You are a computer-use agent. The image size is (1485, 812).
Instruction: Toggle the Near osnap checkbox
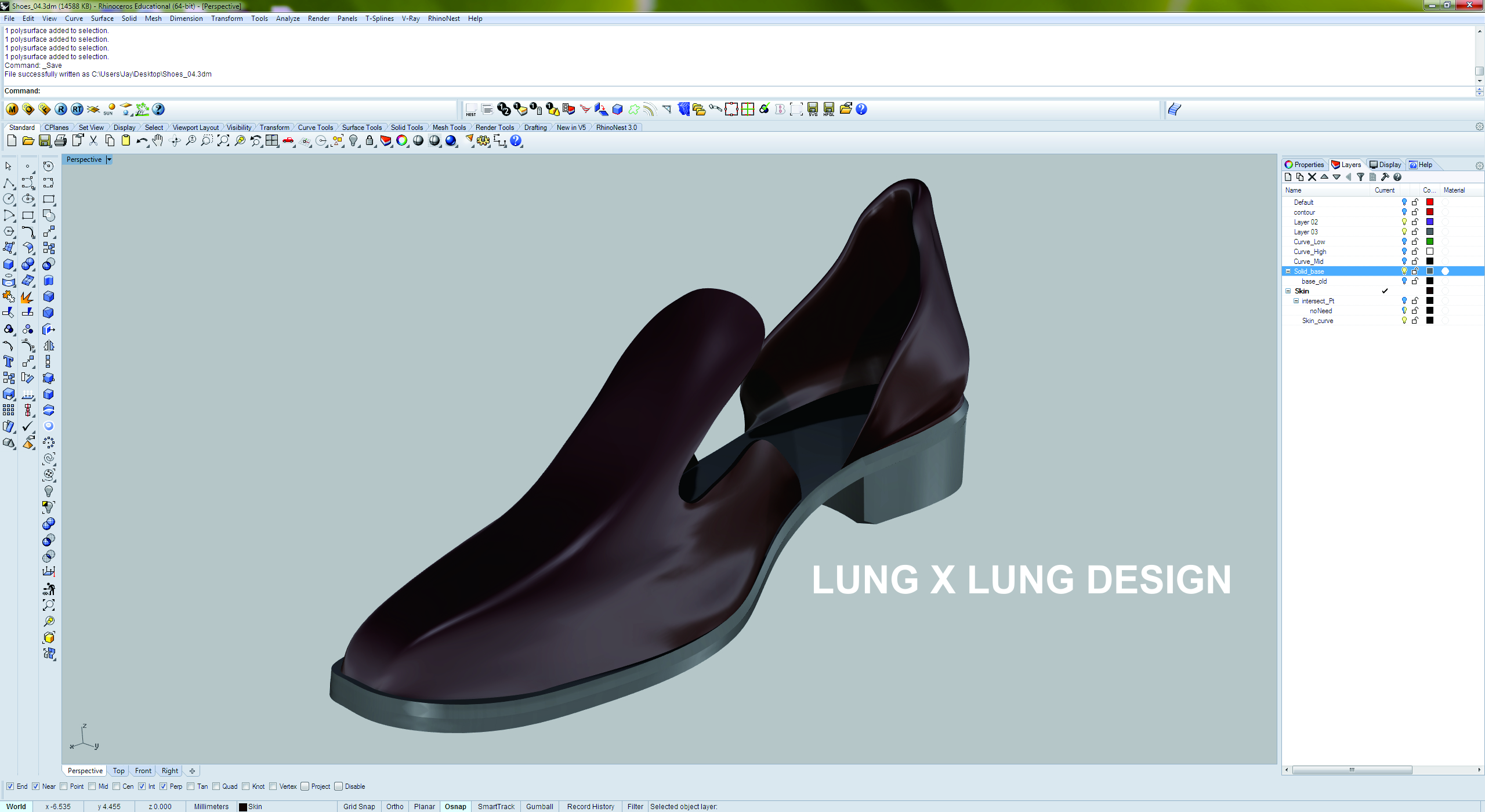(x=36, y=786)
